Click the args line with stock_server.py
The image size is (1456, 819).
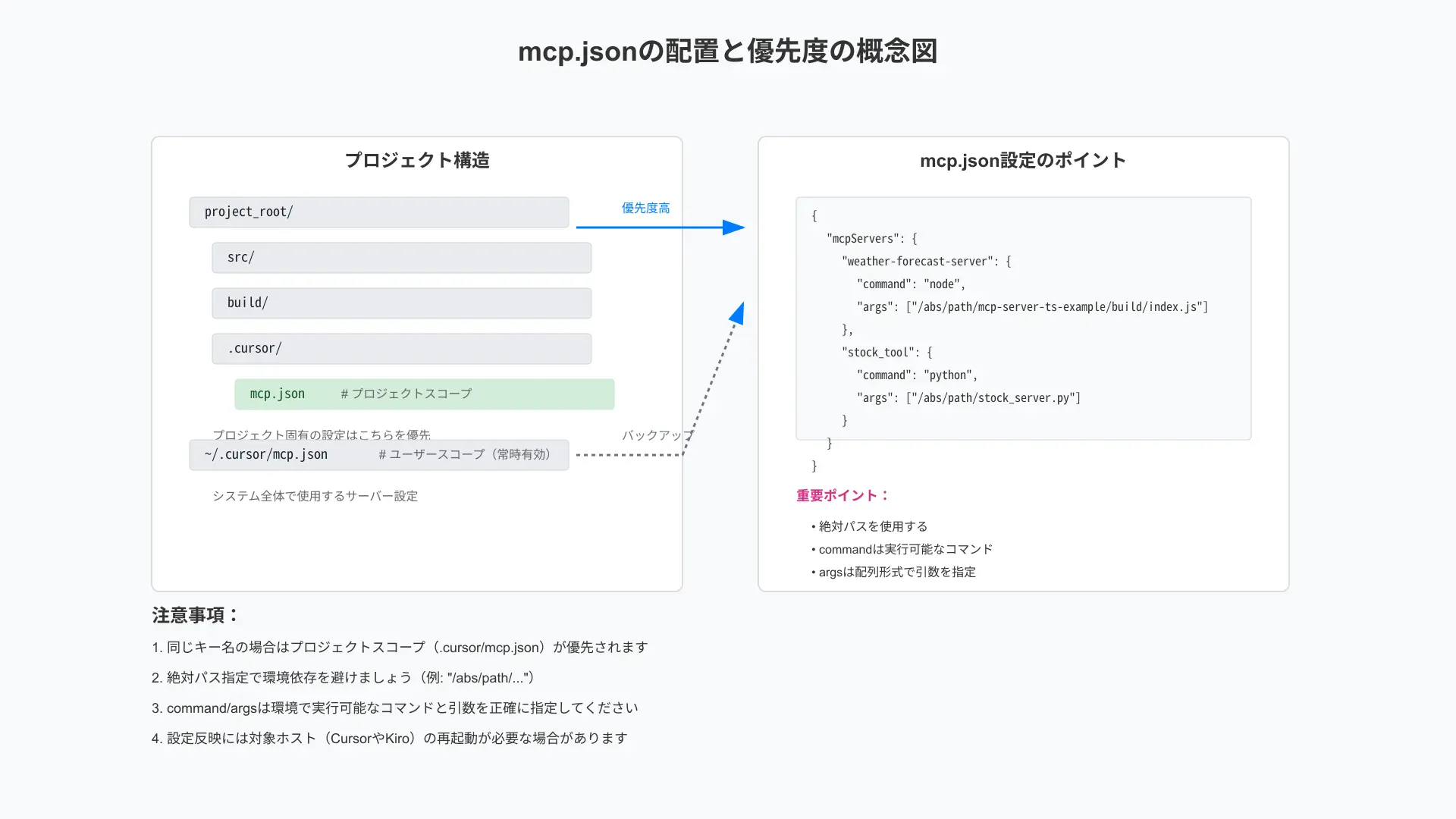(x=969, y=397)
